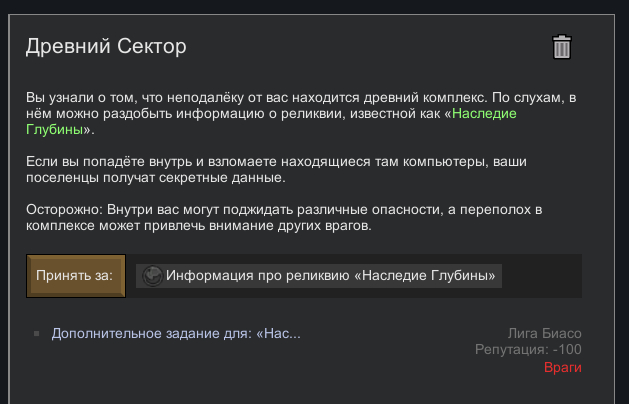629x404 pixels.
Task: Click the red Враги status
Action: click(x=562, y=367)
